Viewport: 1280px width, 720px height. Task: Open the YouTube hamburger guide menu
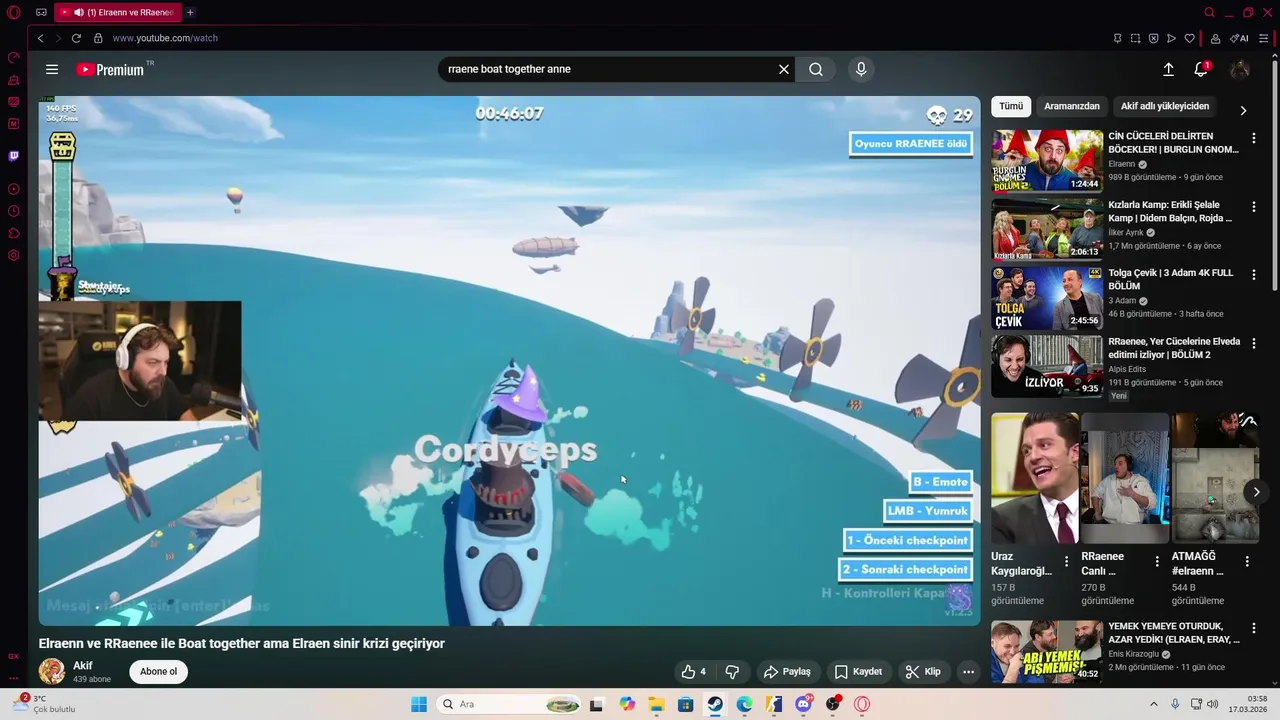[x=52, y=69]
